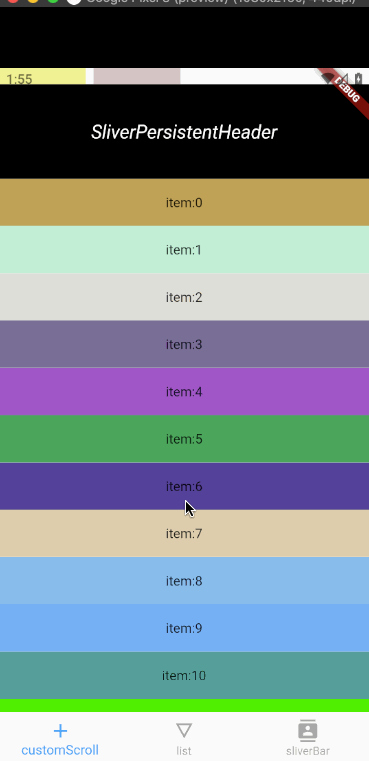
Task: Choose the item:3 row
Action: coord(184,345)
